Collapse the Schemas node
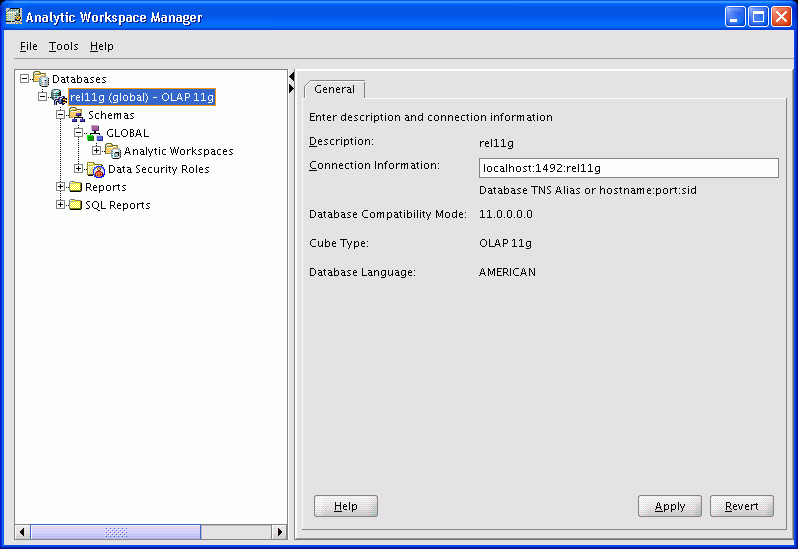This screenshot has height=549, width=798. (x=60, y=114)
